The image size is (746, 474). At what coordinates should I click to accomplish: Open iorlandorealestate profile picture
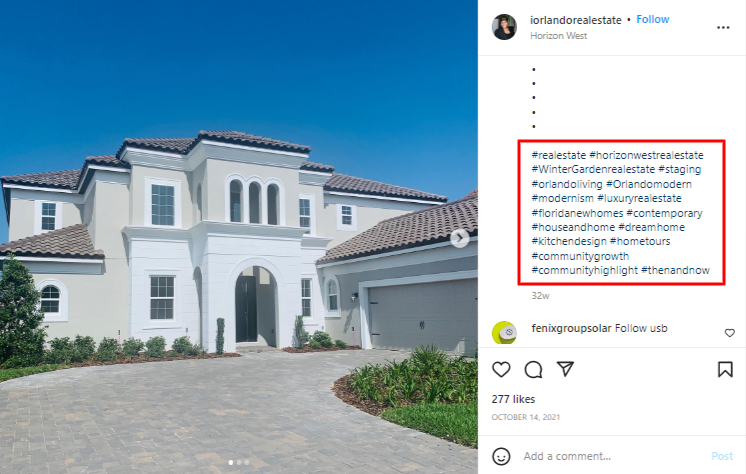tap(504, 27)
